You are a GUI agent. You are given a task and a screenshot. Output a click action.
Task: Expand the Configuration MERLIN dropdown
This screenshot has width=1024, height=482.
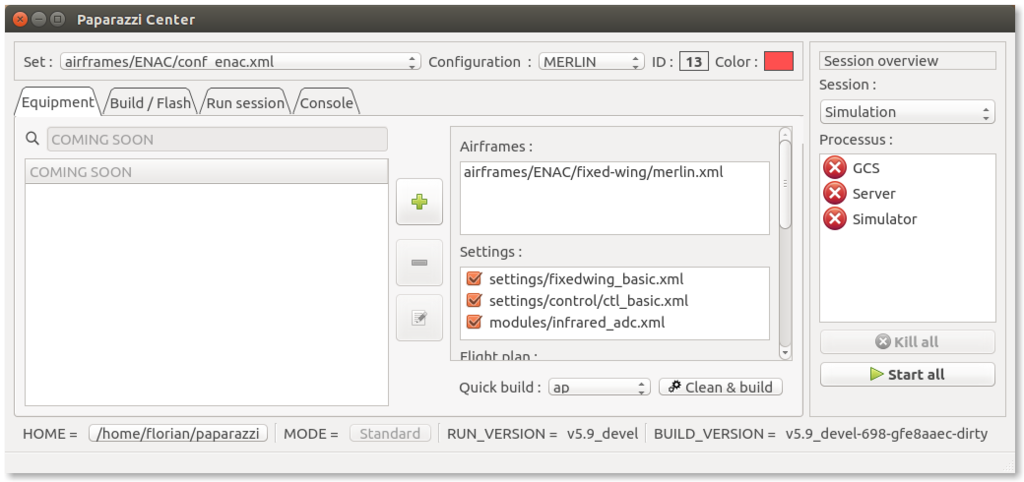click(591, 62)
